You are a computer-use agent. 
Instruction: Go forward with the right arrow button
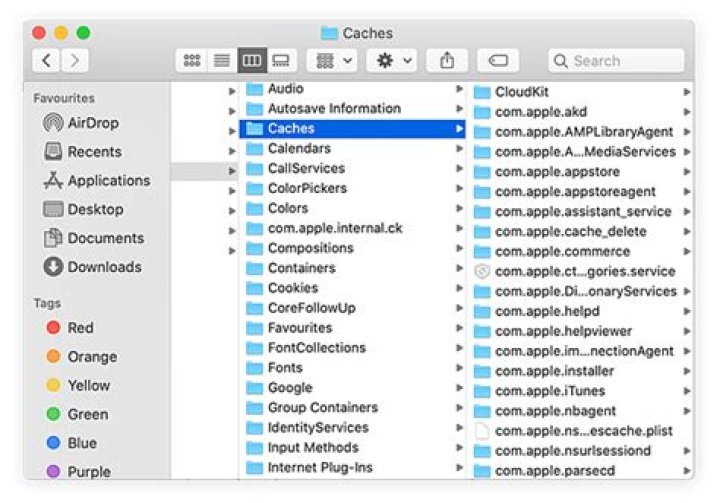pyautogui.click(x=75, y=61)
